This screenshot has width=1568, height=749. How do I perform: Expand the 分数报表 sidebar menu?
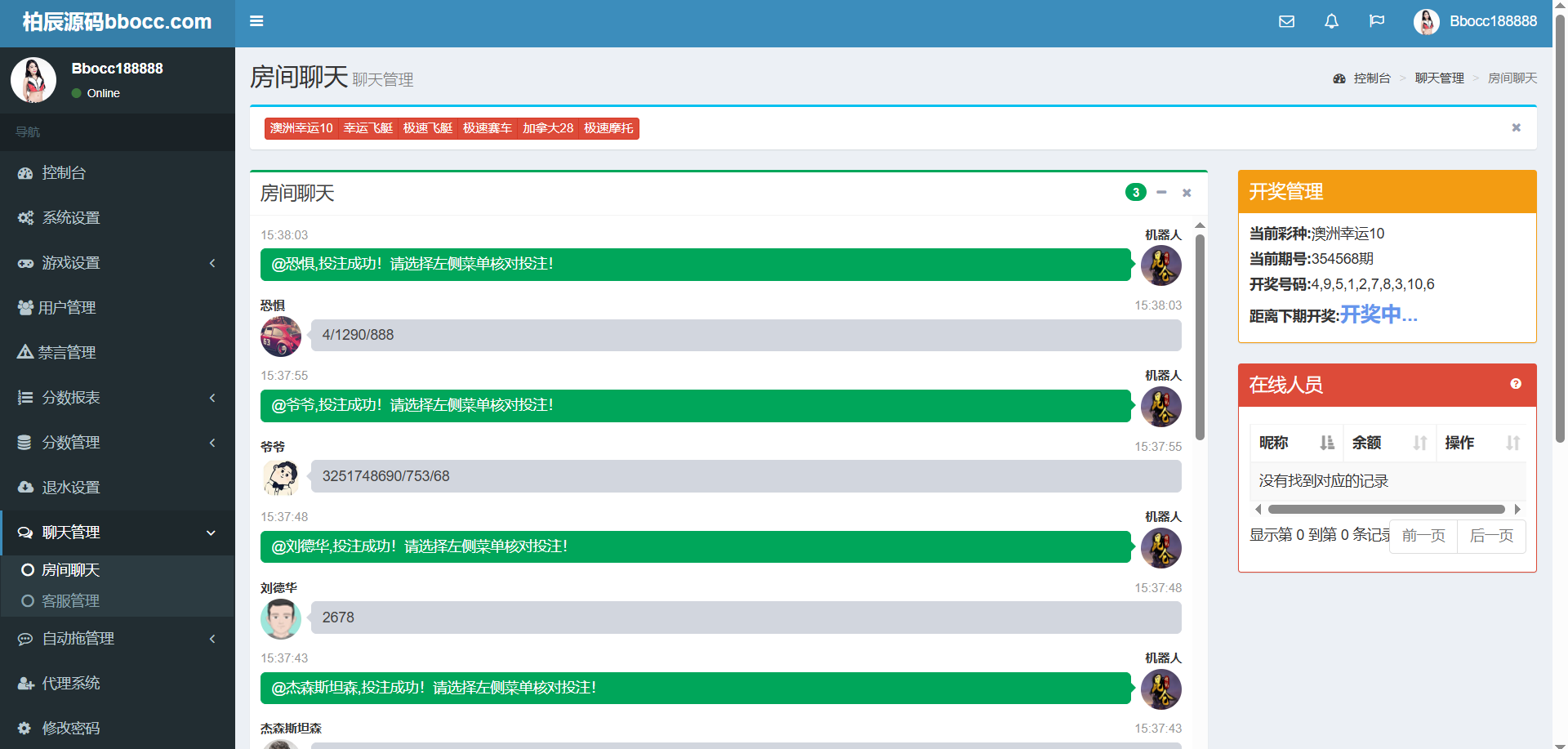pos(118,398)
